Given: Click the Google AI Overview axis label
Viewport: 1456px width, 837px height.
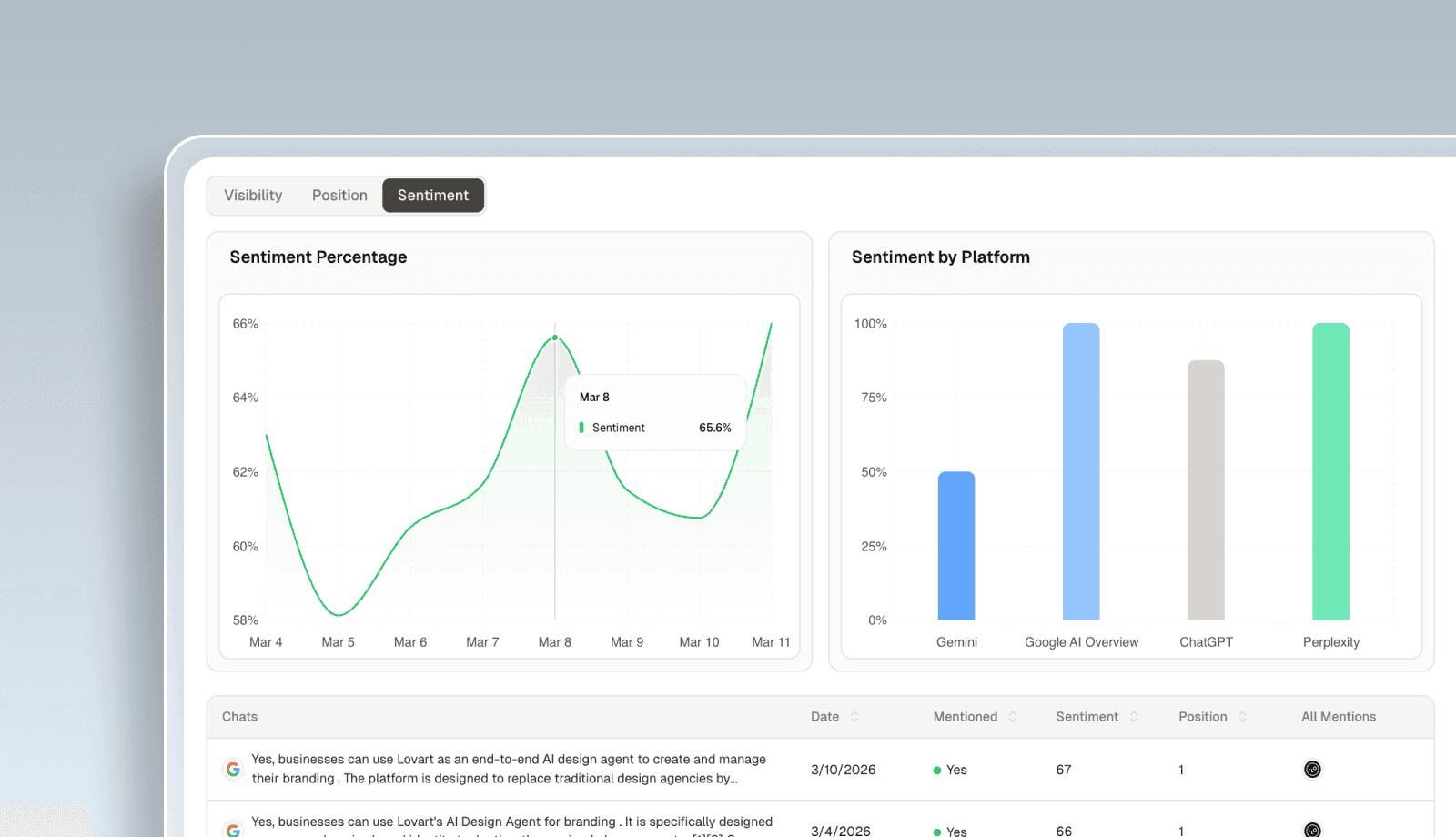Looking at the screenshot, I should click(1081, 642).
